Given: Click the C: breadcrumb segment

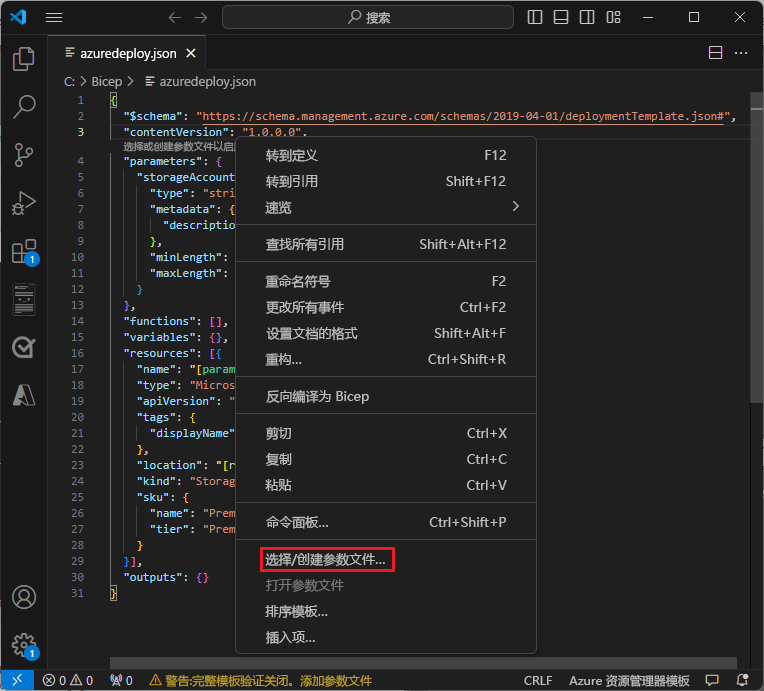Looking at the screenshot, I should pos(69,81).
